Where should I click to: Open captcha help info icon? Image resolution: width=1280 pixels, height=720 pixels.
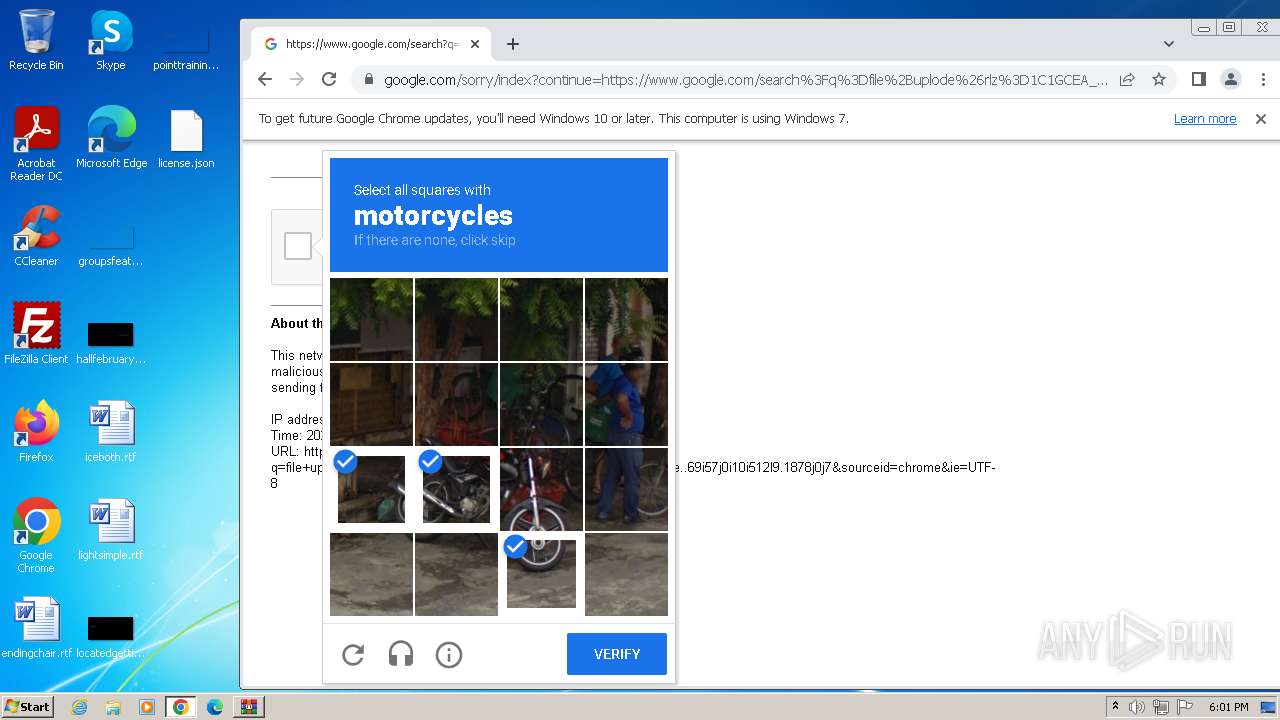click(449, 655)
